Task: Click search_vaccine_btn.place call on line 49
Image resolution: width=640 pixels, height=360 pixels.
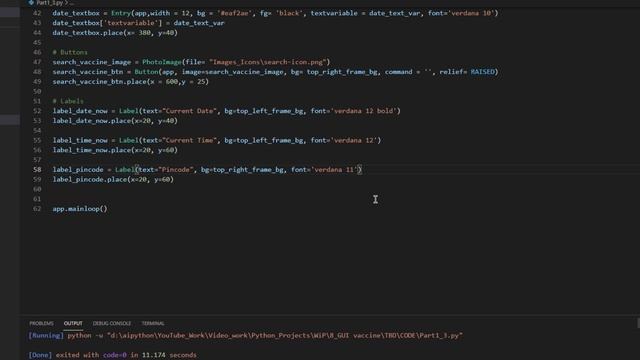Action: click(x=130, y=82)
